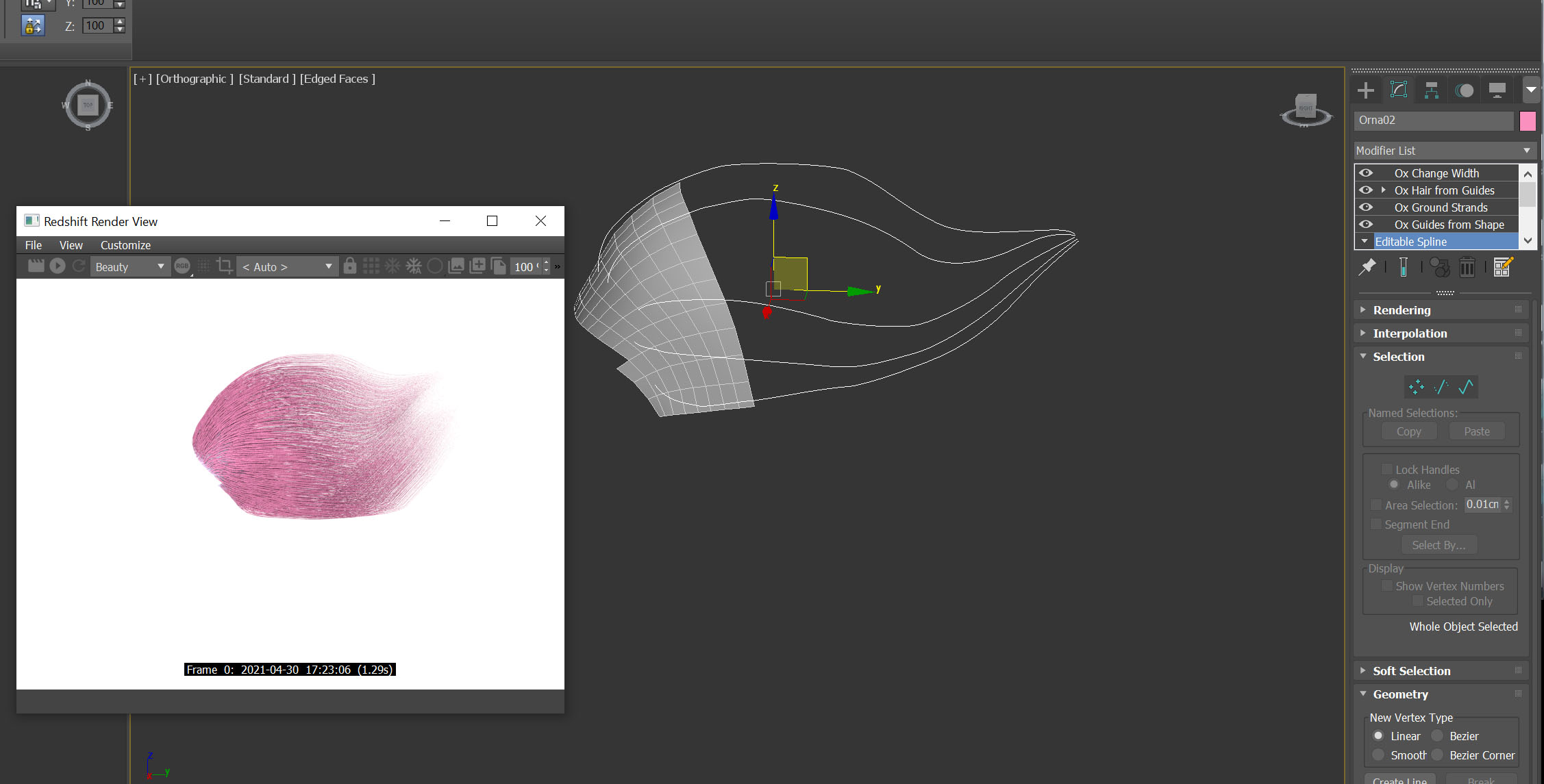Viewport: 1544px width, 784px height.
Task: Click Configure Modifier Sets icon
Action: [1502, 267]
